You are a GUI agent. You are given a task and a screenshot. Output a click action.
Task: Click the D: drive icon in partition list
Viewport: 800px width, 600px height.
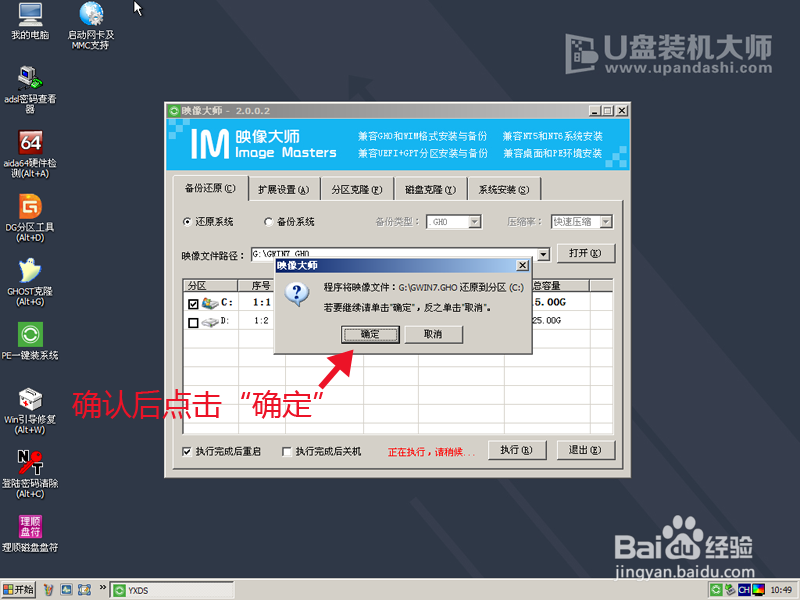tap(210, 322)
